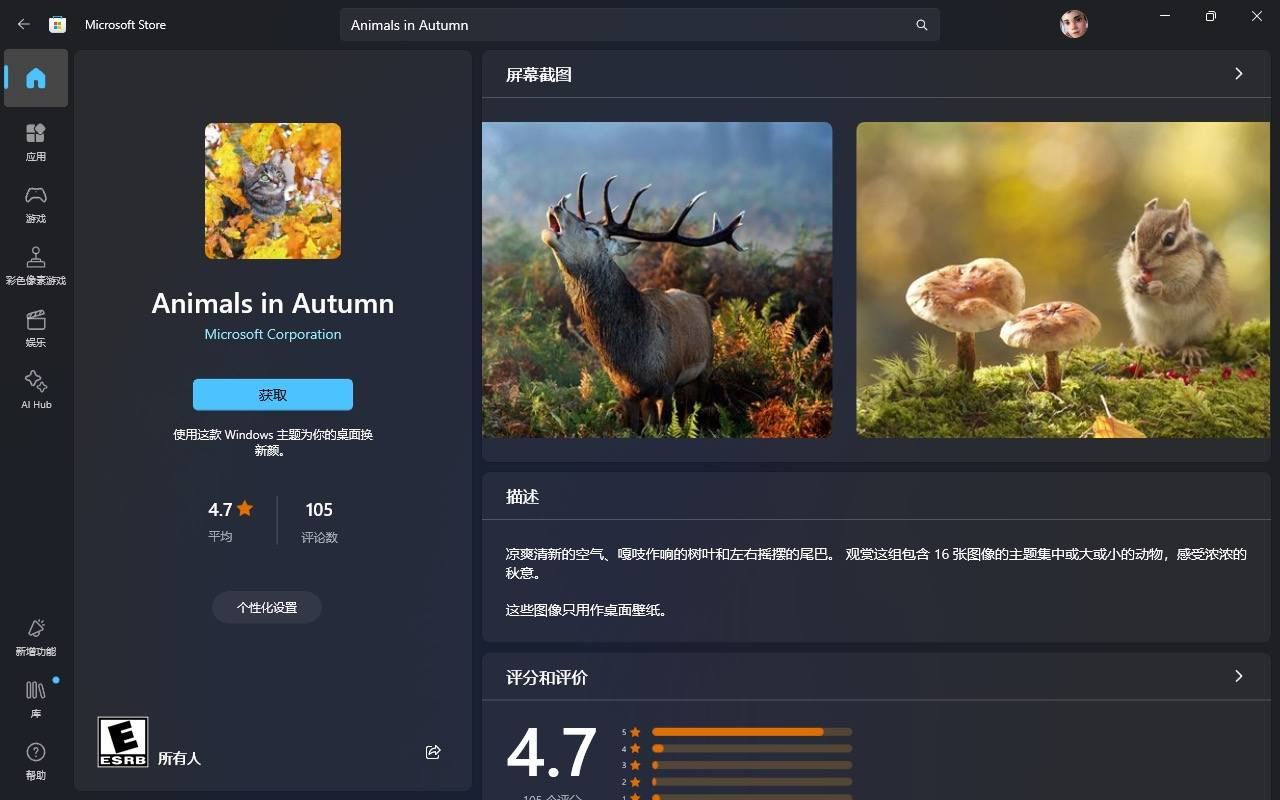The width and height of the screenshot is (1280, 800).
Task: 打开侧边栏的帮助
Action: 36,760
